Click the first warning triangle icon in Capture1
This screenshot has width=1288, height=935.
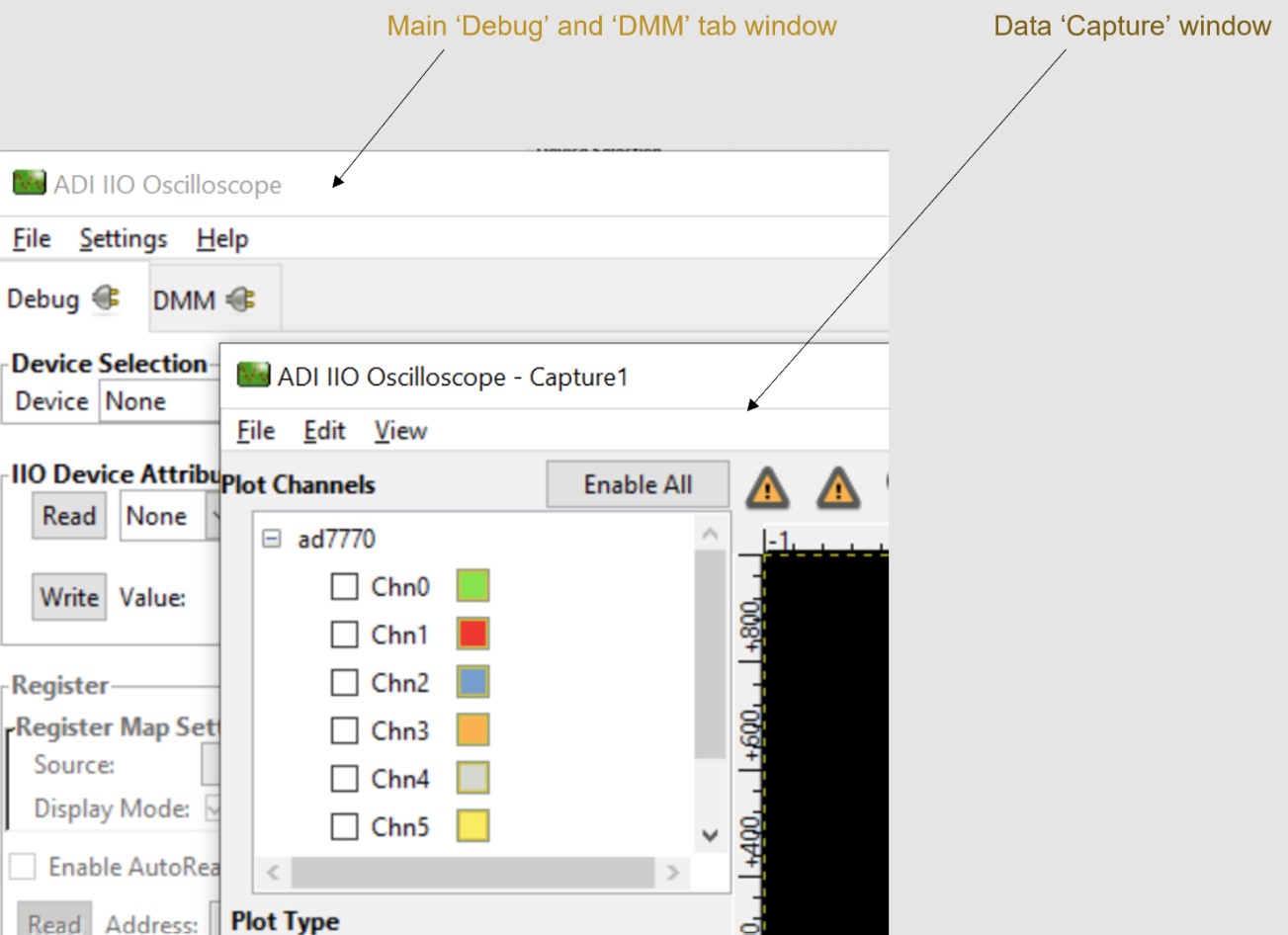[767, 487]
